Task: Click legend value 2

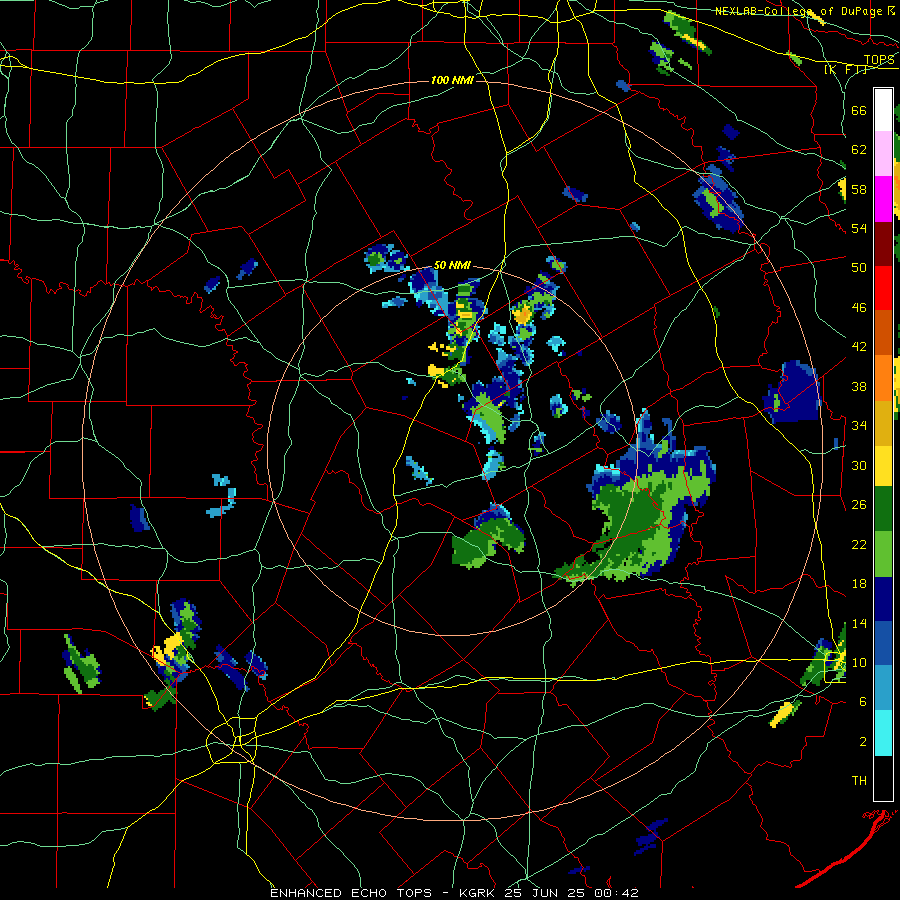Action: click(863, 742)
